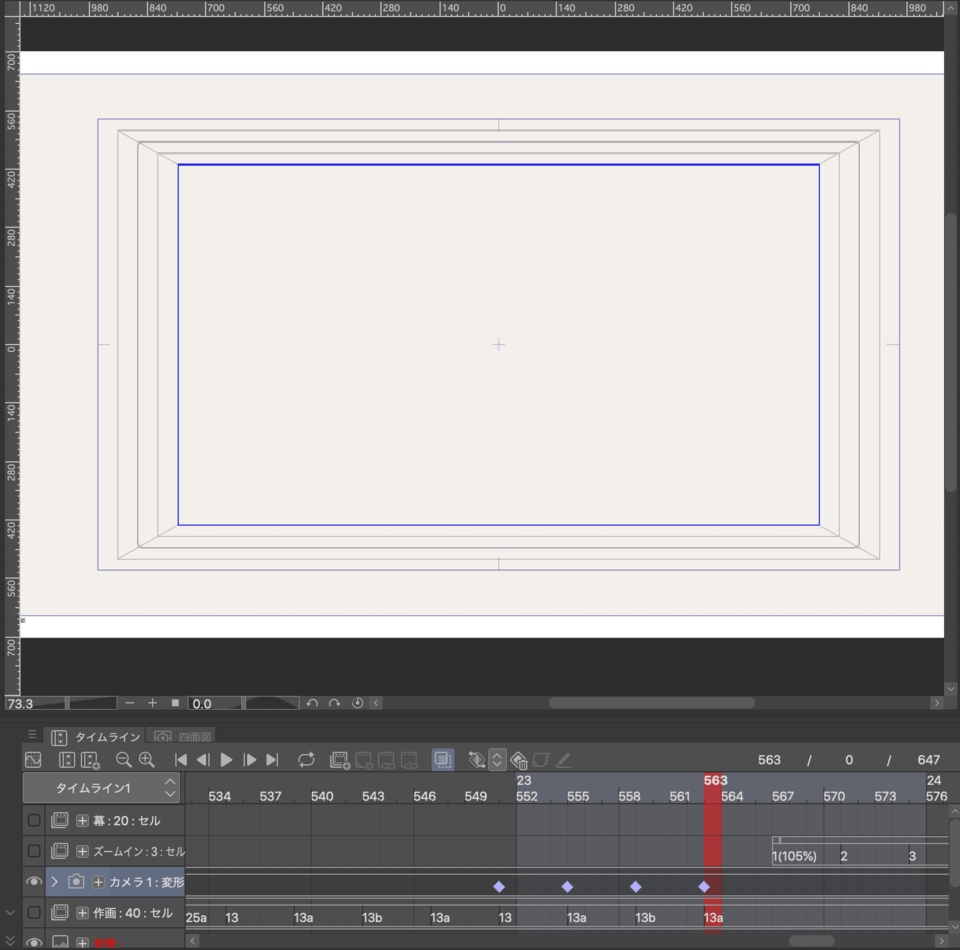Enable visibility checkbox for the 幕 layer
Viewport: 960px width, 950px height.
[x=34, y=820]
